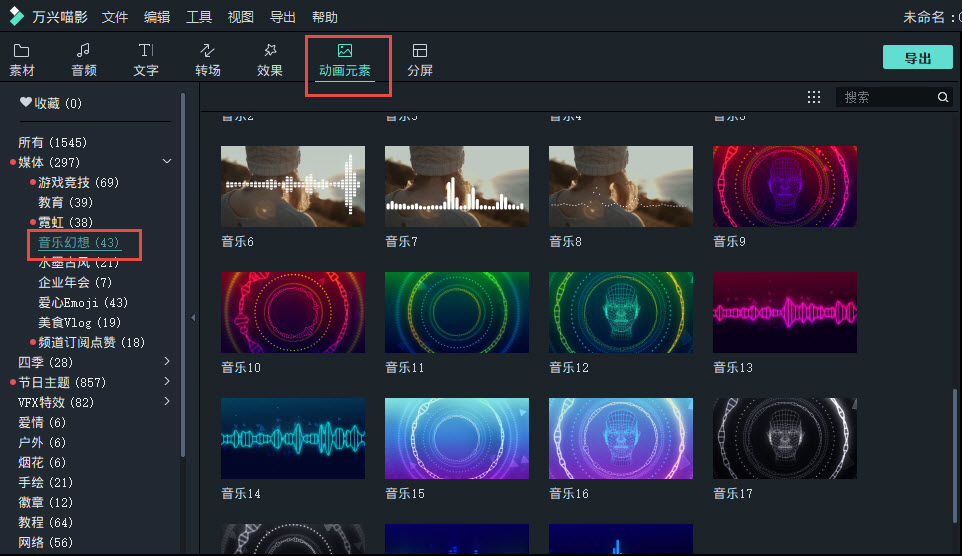Select the 音乐8 thumbnail
The height and width of the screenshot is (556, 962).
[621, 187]
